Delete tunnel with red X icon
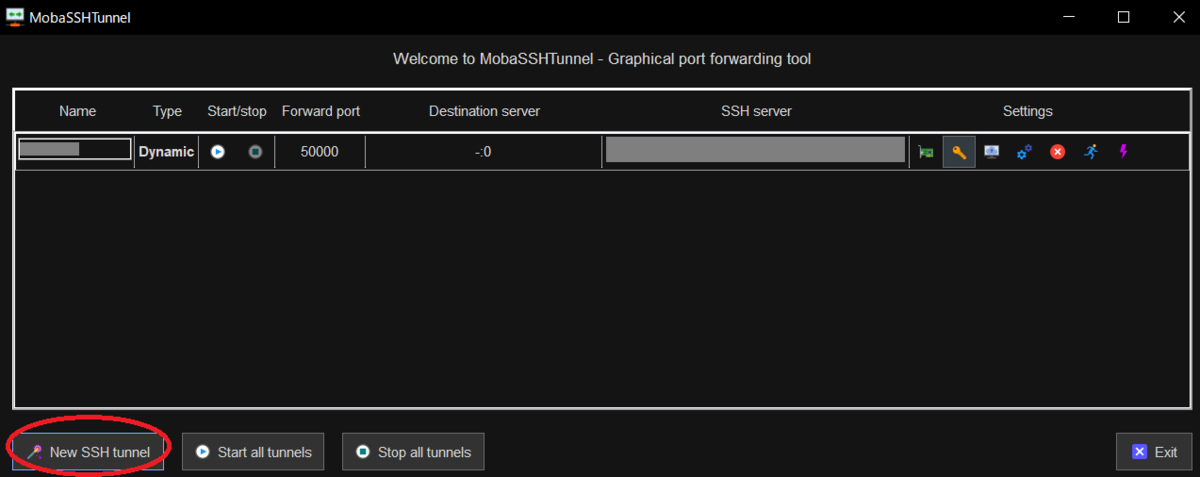 point(1057,152)
